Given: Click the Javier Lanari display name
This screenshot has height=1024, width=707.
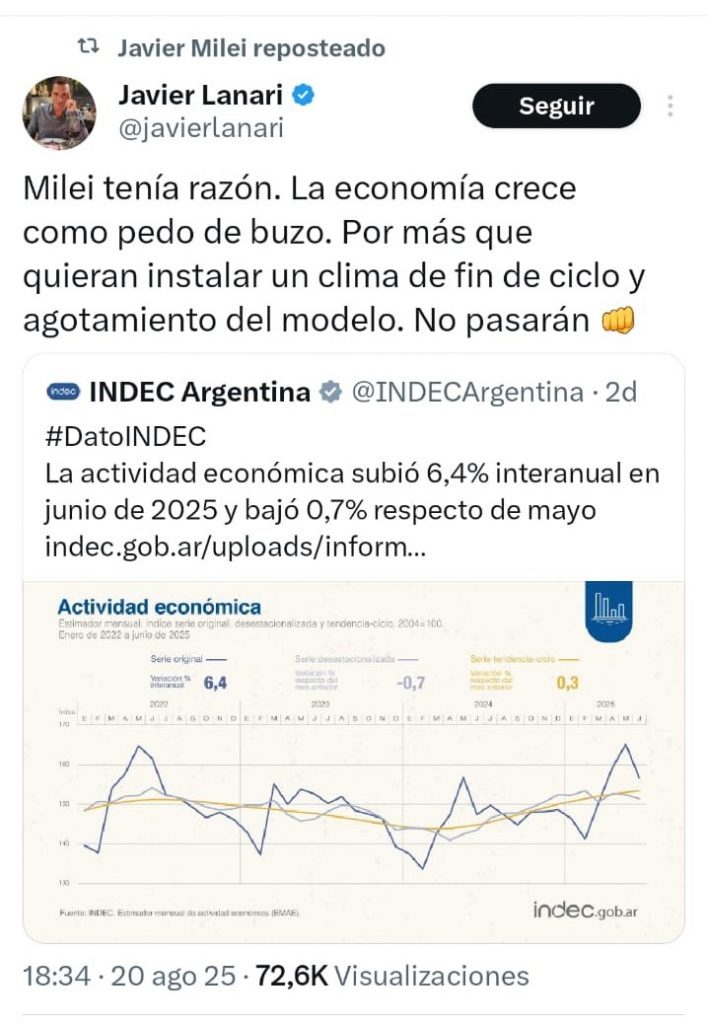Looking at the screenshot, I should click(x=200, y=96).
